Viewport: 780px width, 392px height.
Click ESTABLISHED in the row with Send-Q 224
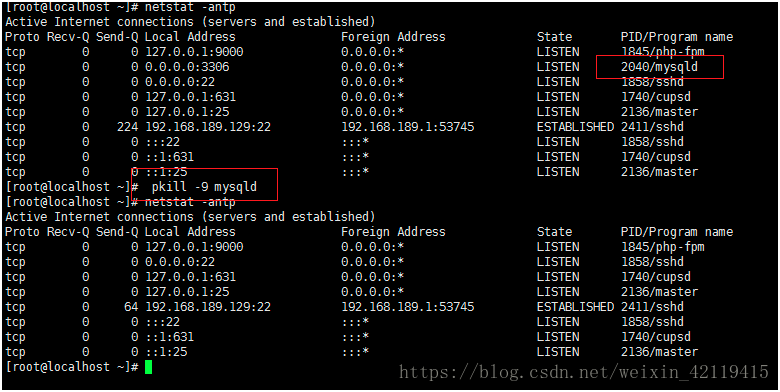576,127
